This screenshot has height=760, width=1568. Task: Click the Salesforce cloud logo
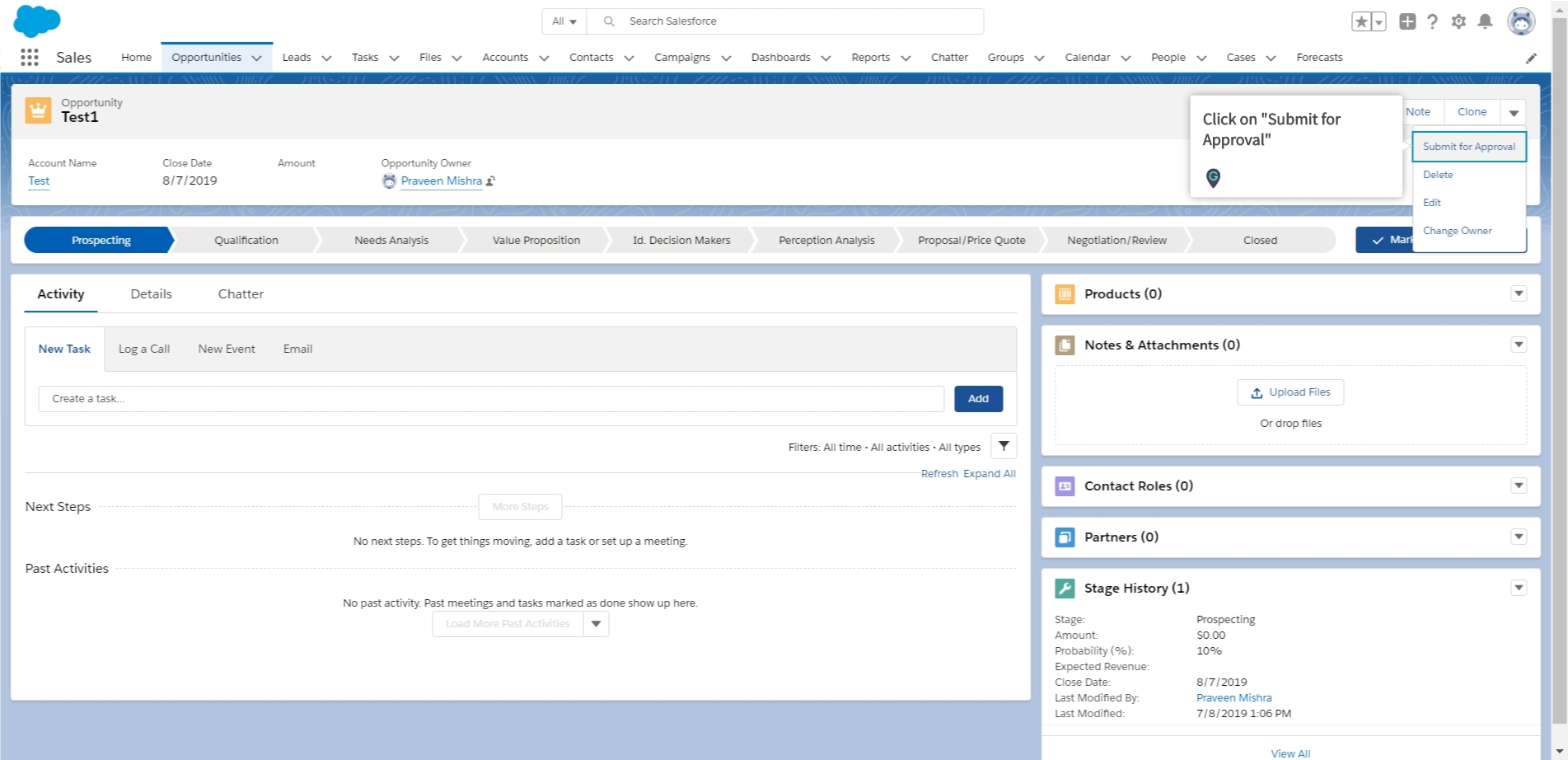coord(37,21)
